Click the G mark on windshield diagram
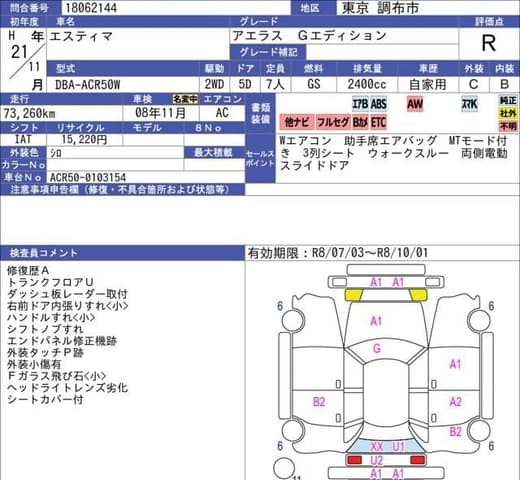This screenshot has height=480, width=520. [x=377, y=349]
